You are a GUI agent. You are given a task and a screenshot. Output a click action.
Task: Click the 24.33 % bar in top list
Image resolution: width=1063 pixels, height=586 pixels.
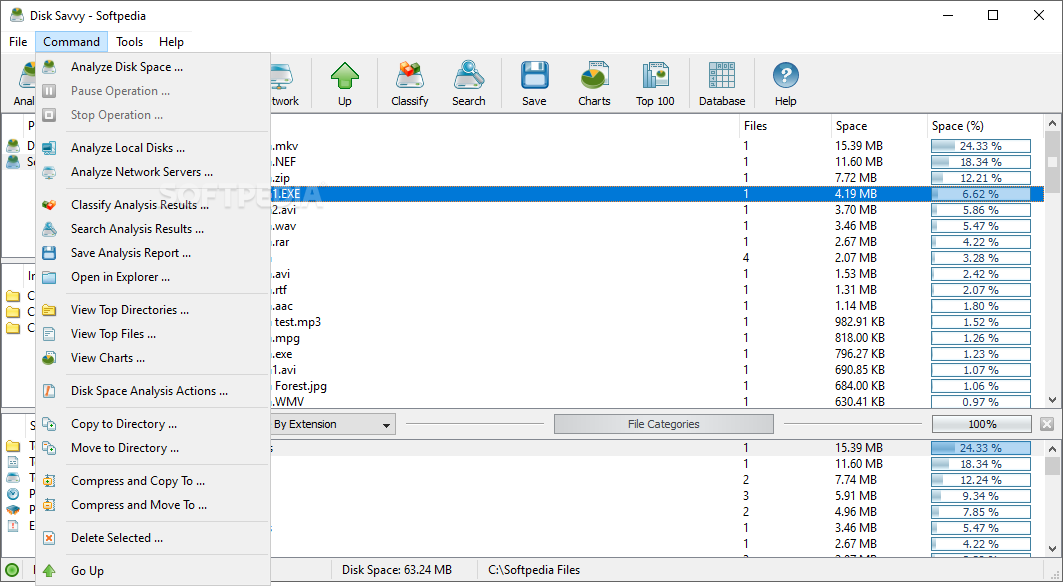(x=980, y=146)
